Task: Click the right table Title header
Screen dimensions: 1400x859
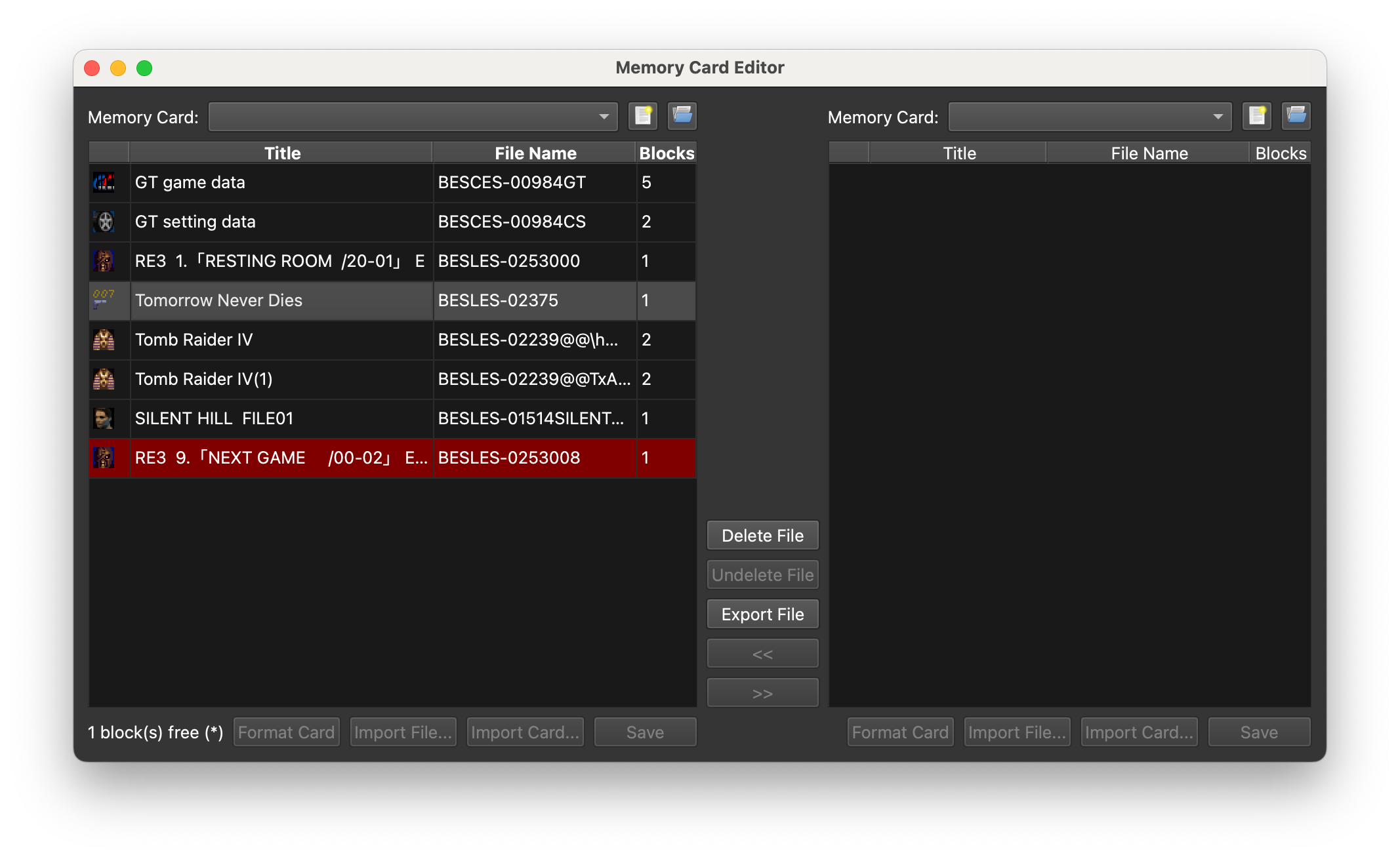Action: (959, 153)
